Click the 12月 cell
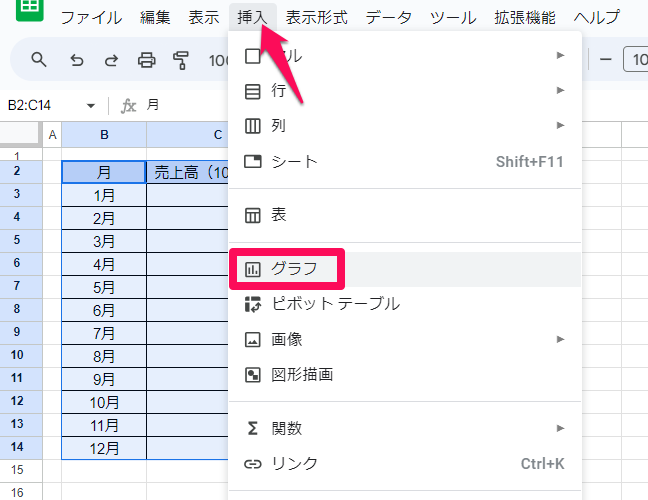Viewport: 648px width, 500px height. point(104,448)
